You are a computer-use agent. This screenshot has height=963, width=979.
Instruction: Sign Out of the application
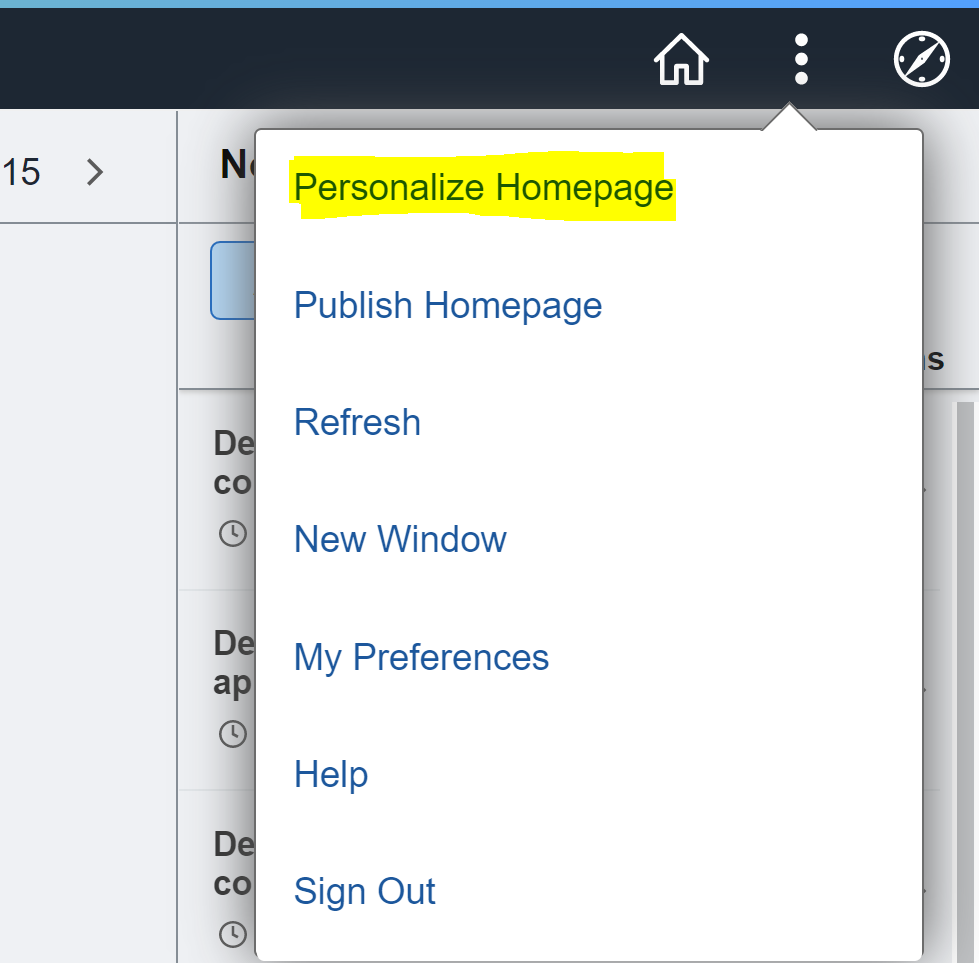tap(365, 891)
